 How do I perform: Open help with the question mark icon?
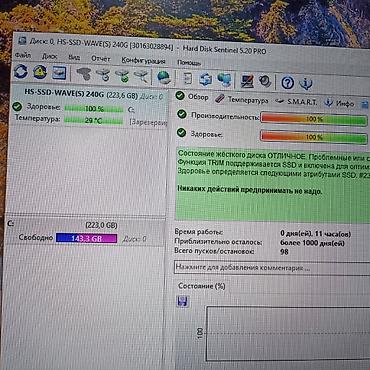click(287, 82)
